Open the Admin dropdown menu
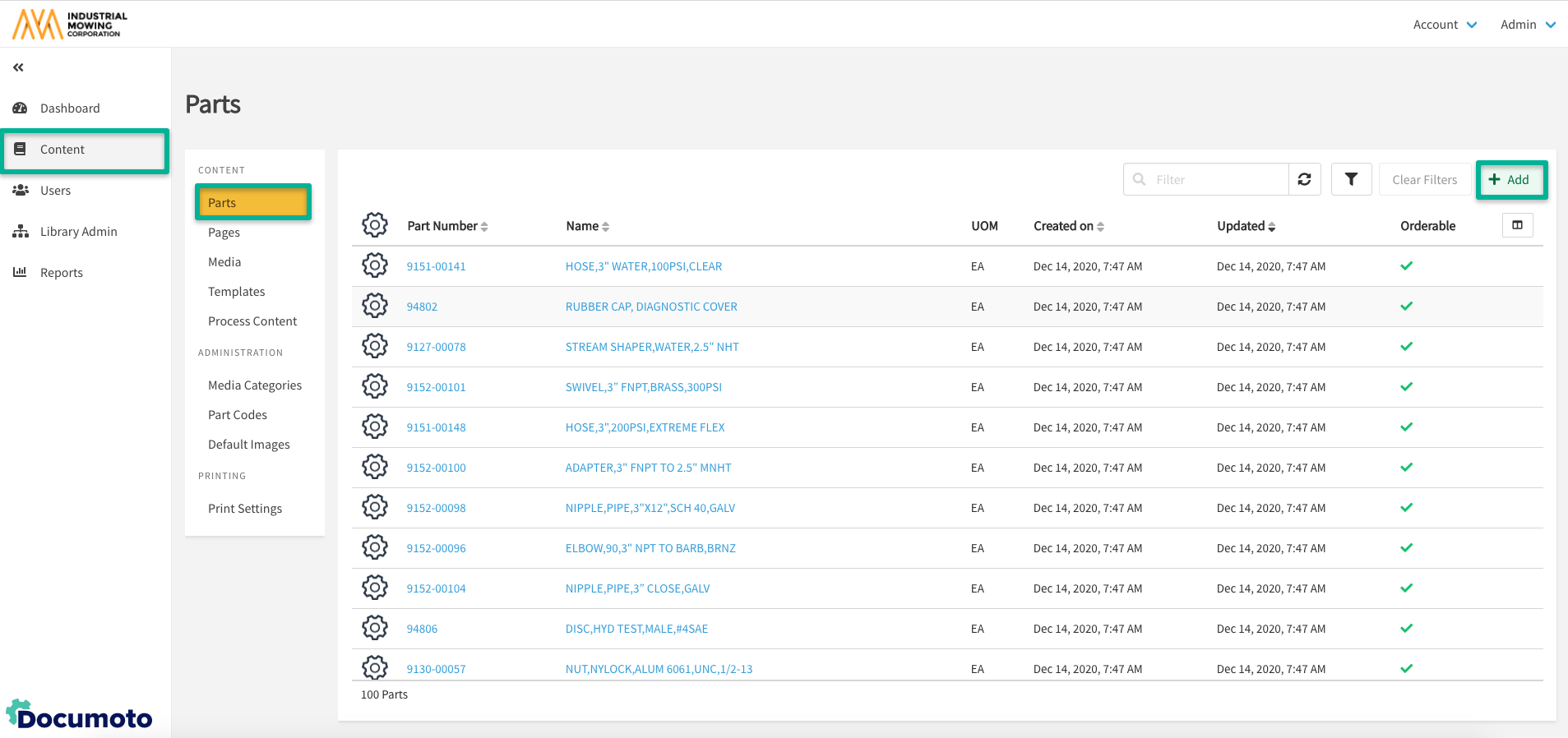Image resolution: width=1568 pixels, height=738 pixels. (1527, 25)
